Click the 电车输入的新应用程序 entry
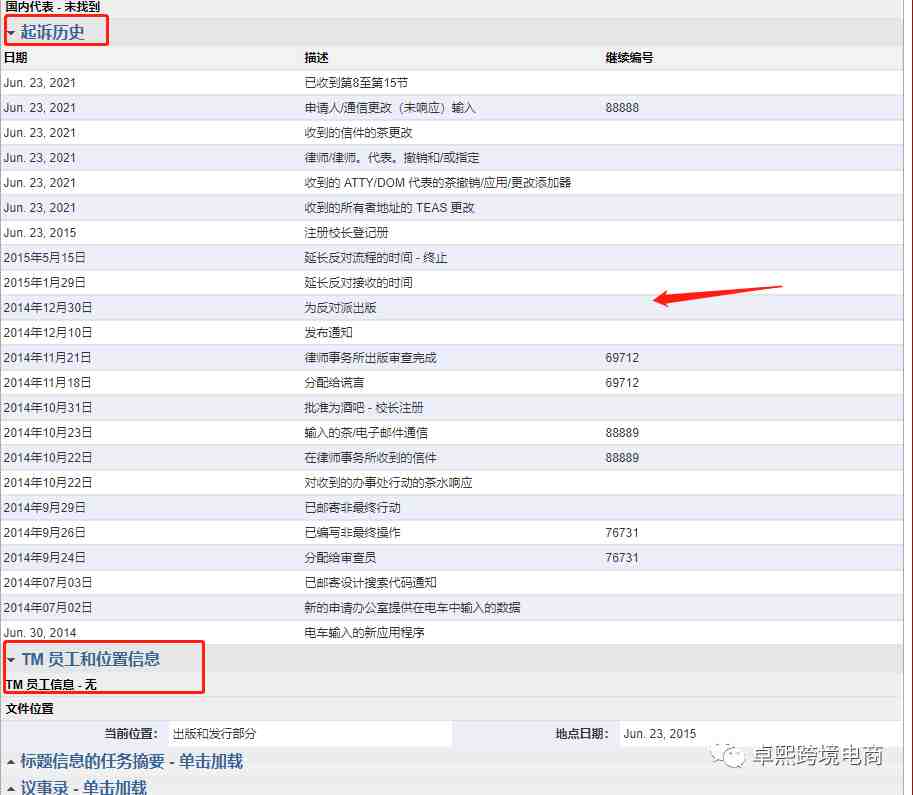This screenshot has width=913, height=795. click(x=364, y=633)
